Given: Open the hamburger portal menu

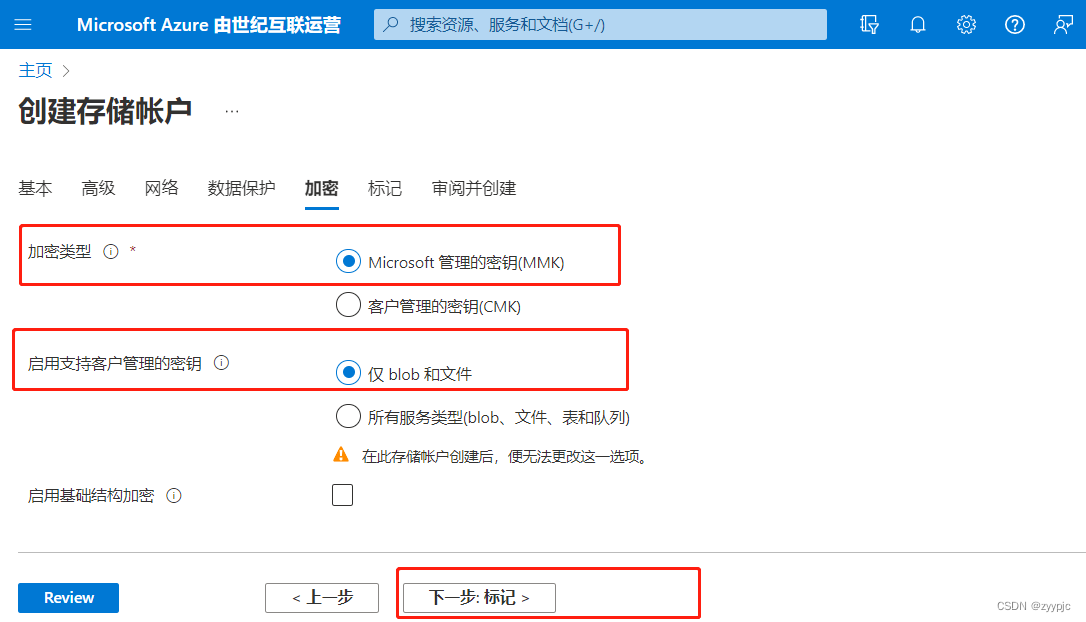Looking at the screenshot, I should click(23, 25).
